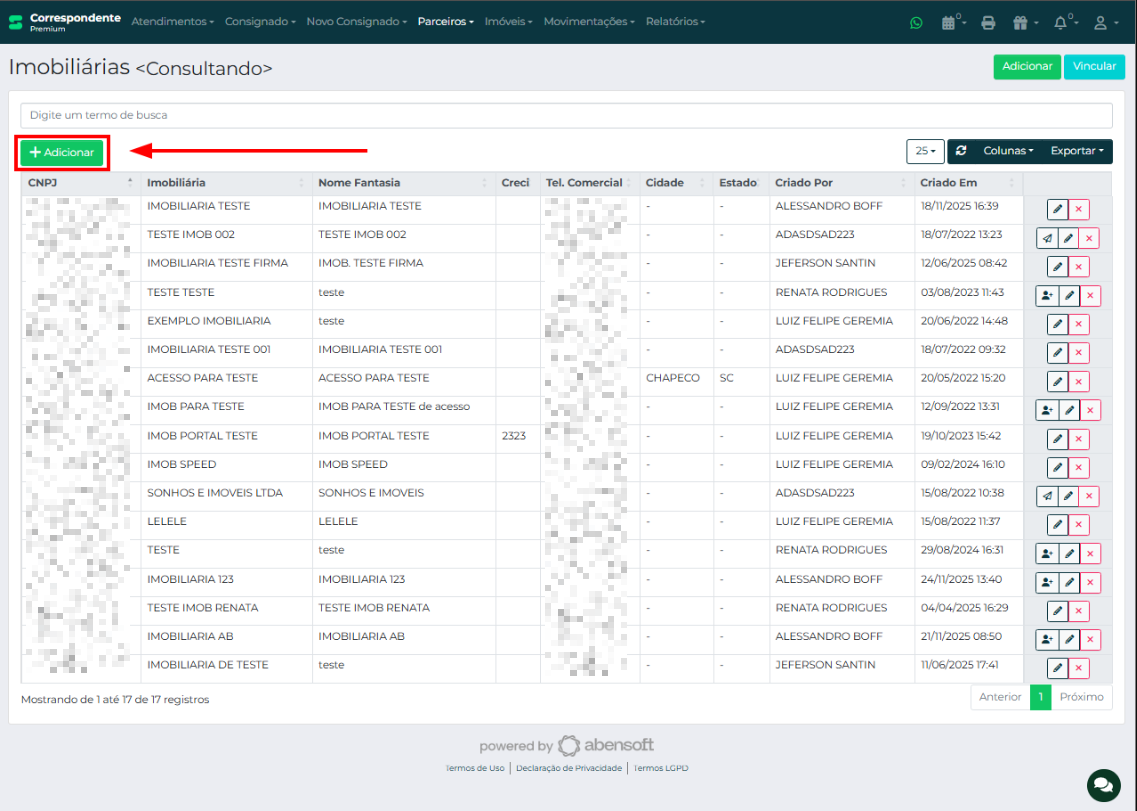
Task: Open the user profile icon menu
Action: 1100,22
